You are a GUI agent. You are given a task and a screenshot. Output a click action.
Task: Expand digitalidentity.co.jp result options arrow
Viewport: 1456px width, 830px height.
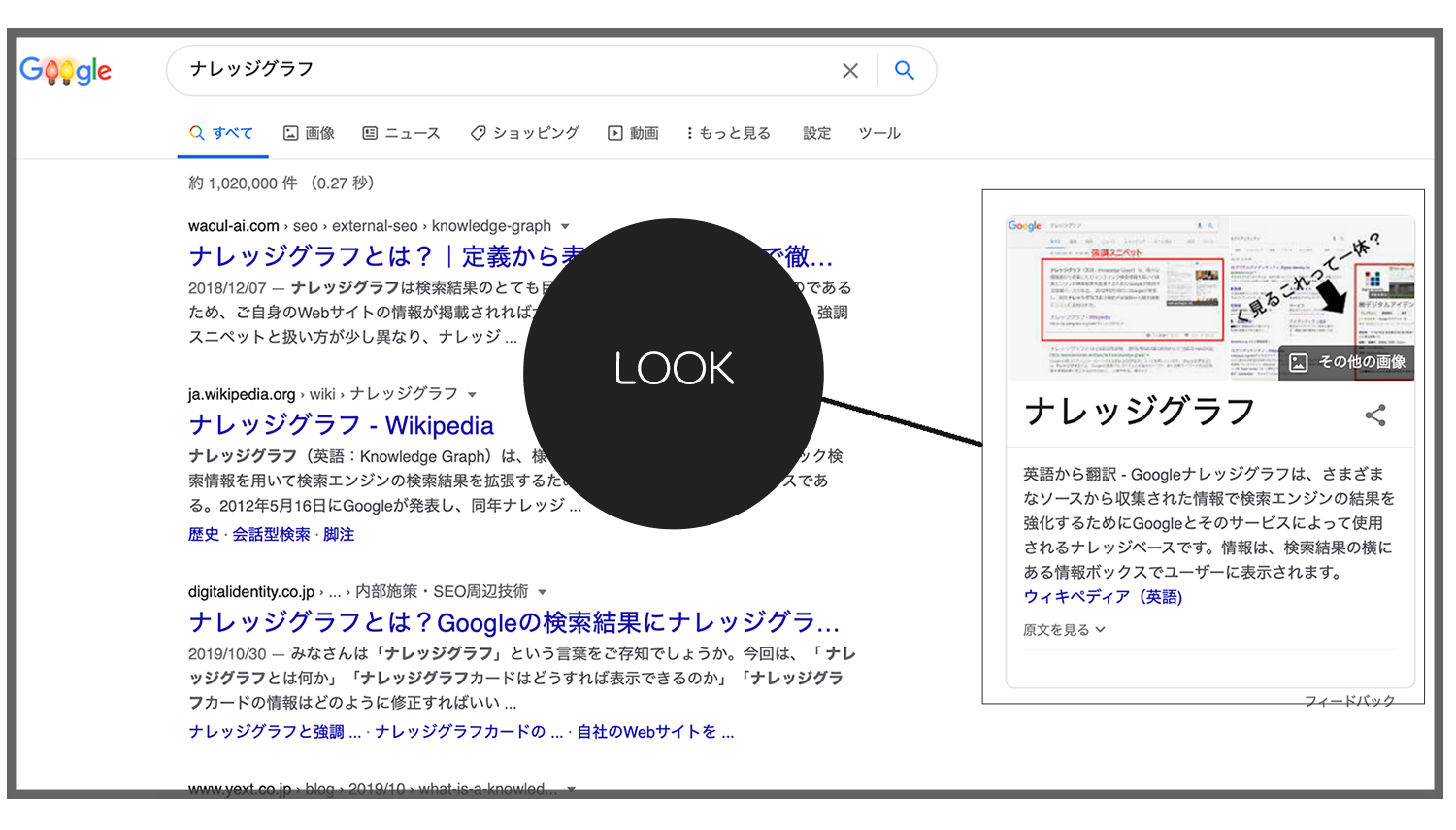(542, 592)
